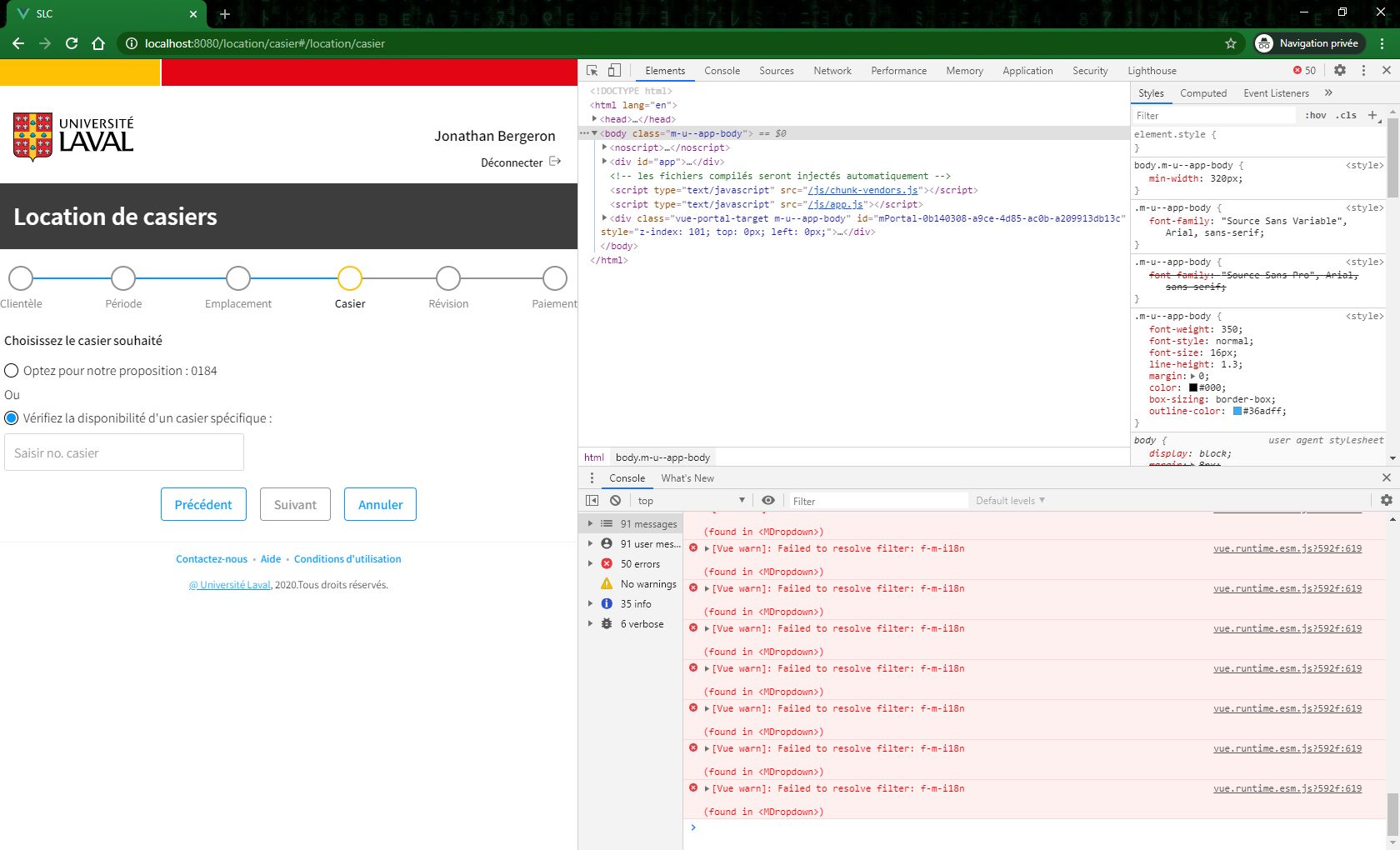Open DevTools settings gear
Viewport: 1400px width, 850px height.
tap(1340, 70)
